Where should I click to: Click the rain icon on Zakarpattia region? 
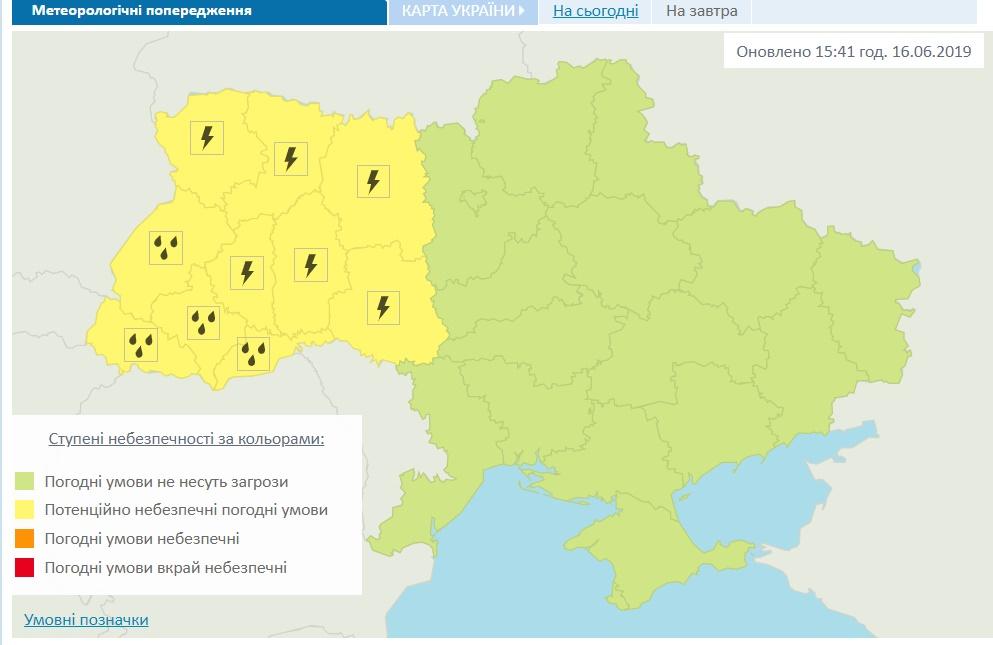pyautogui.click(x=141, y=345)
